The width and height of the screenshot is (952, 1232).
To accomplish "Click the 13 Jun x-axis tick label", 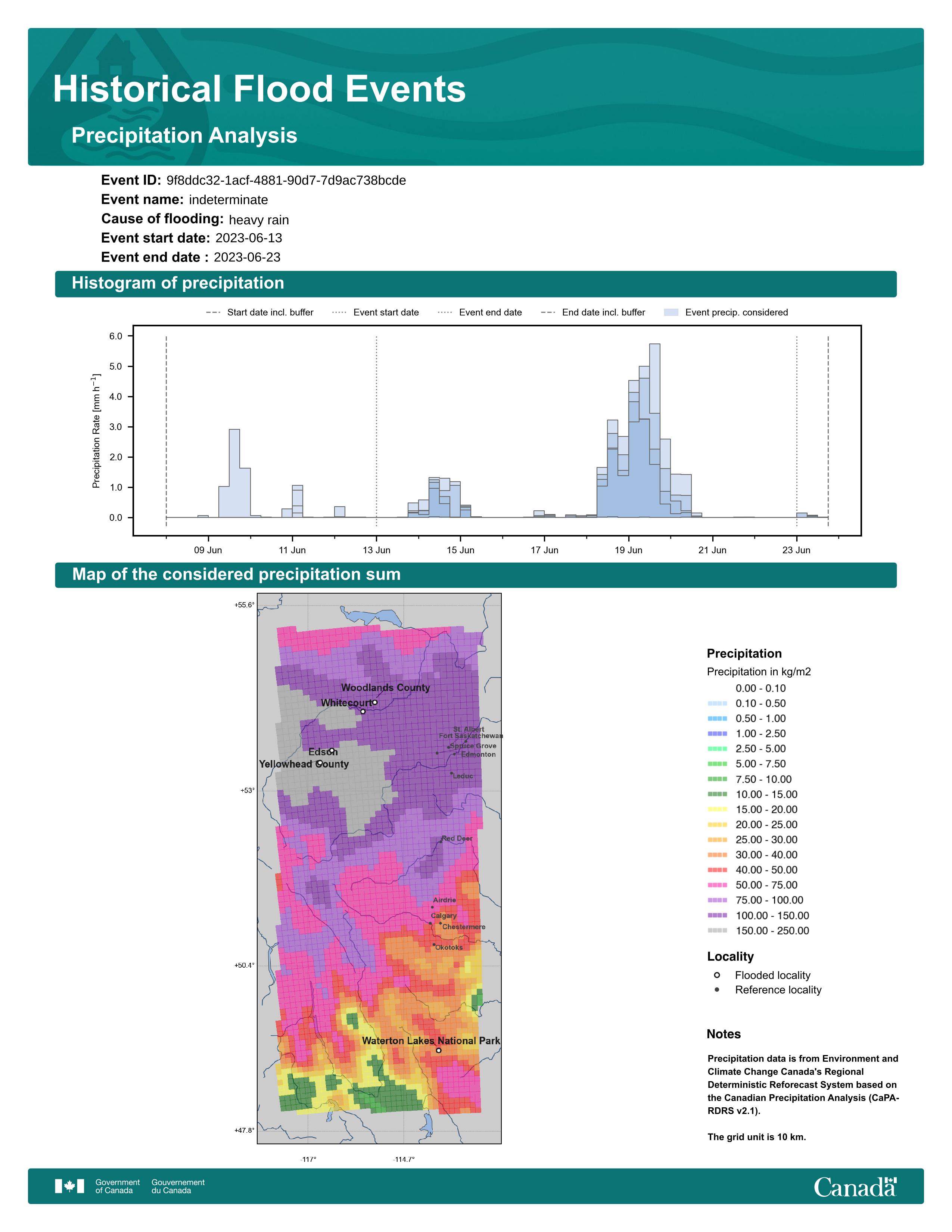I will [x=376, y=550].
